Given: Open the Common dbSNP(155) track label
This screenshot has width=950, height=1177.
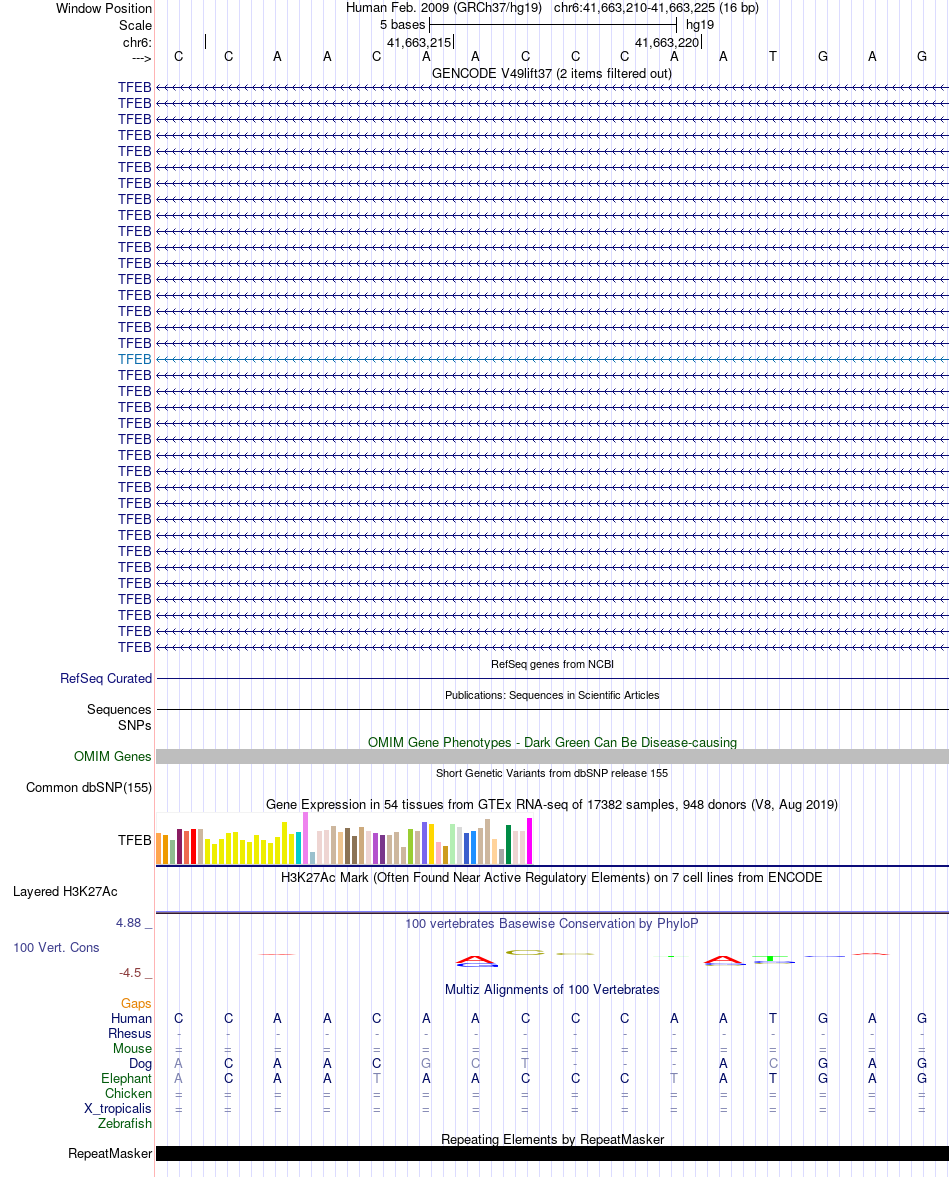Looking at the screenshot, I should click(x=89, y=787).
